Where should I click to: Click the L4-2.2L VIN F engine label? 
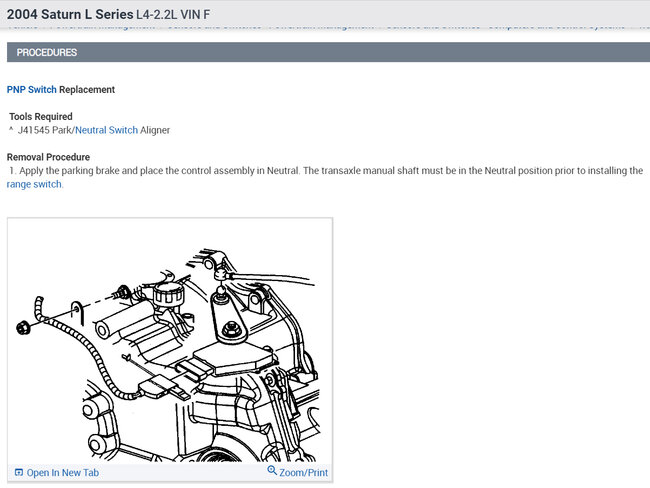173,15
